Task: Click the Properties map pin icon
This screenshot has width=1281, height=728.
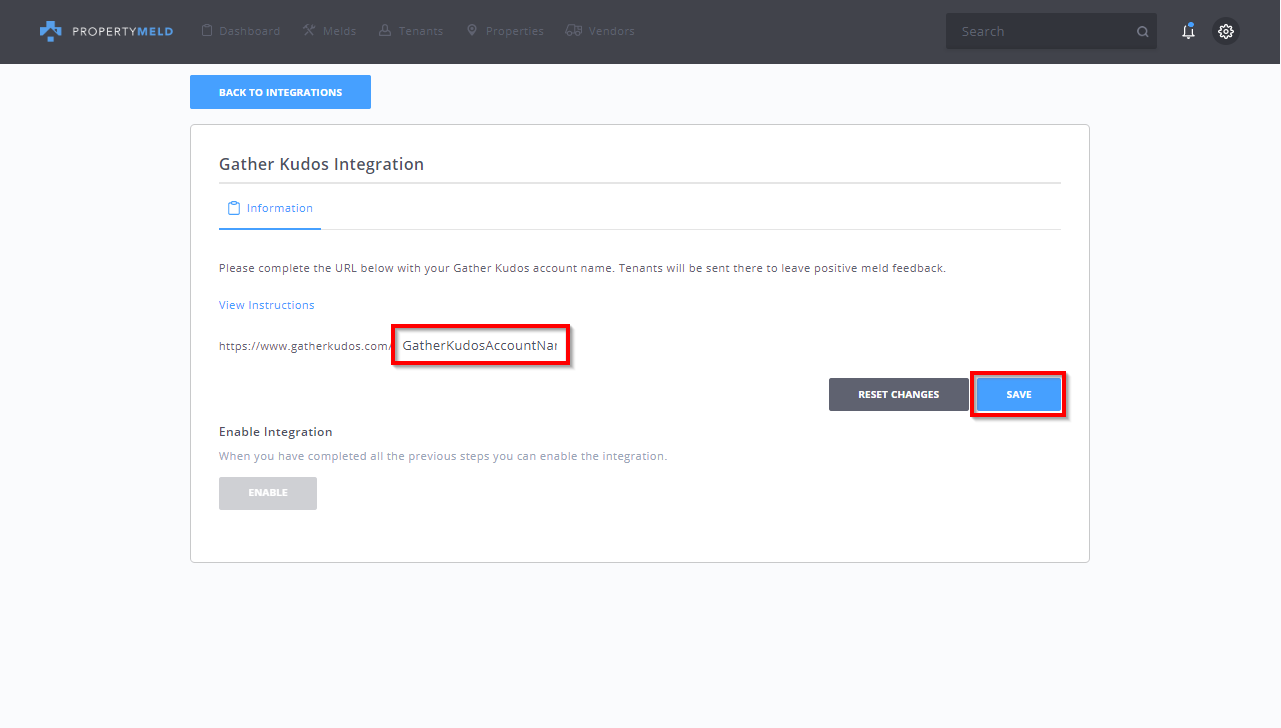Action: 472,31
